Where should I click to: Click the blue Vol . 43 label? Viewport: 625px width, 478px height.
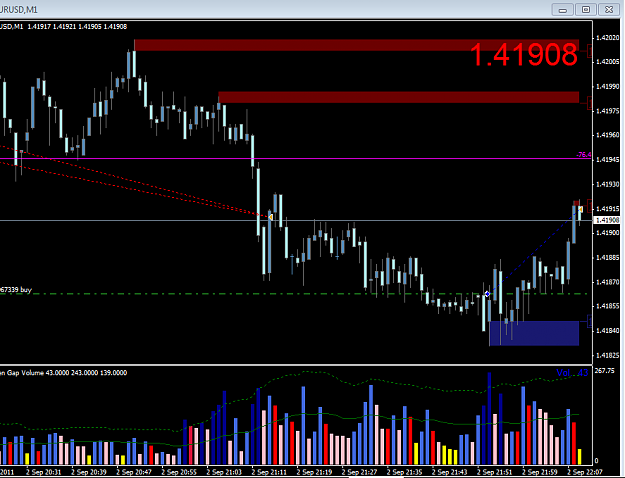pyautogui.click(x=572, y=373)
